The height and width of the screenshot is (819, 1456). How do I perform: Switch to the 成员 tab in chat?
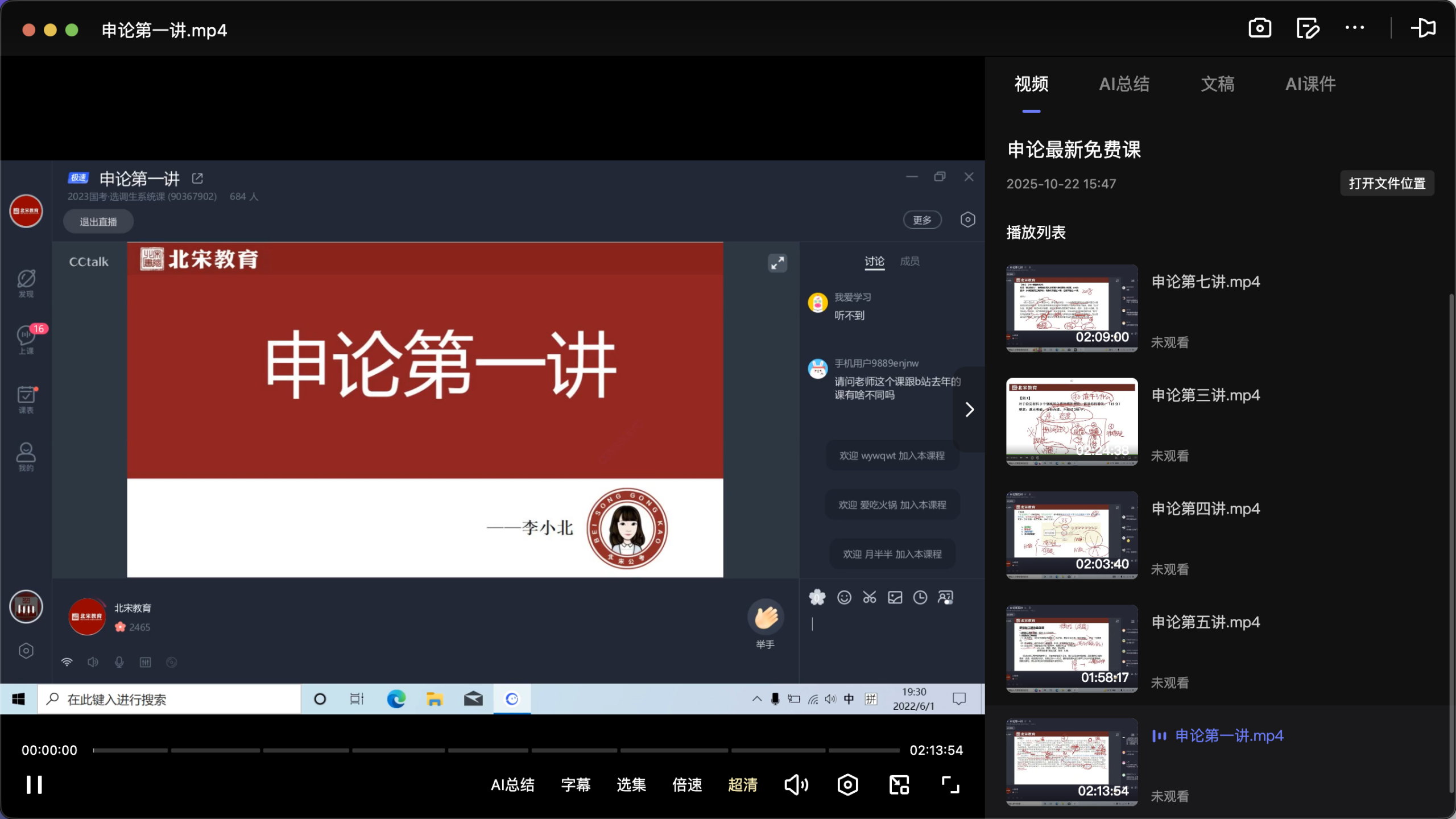[909, 261]
